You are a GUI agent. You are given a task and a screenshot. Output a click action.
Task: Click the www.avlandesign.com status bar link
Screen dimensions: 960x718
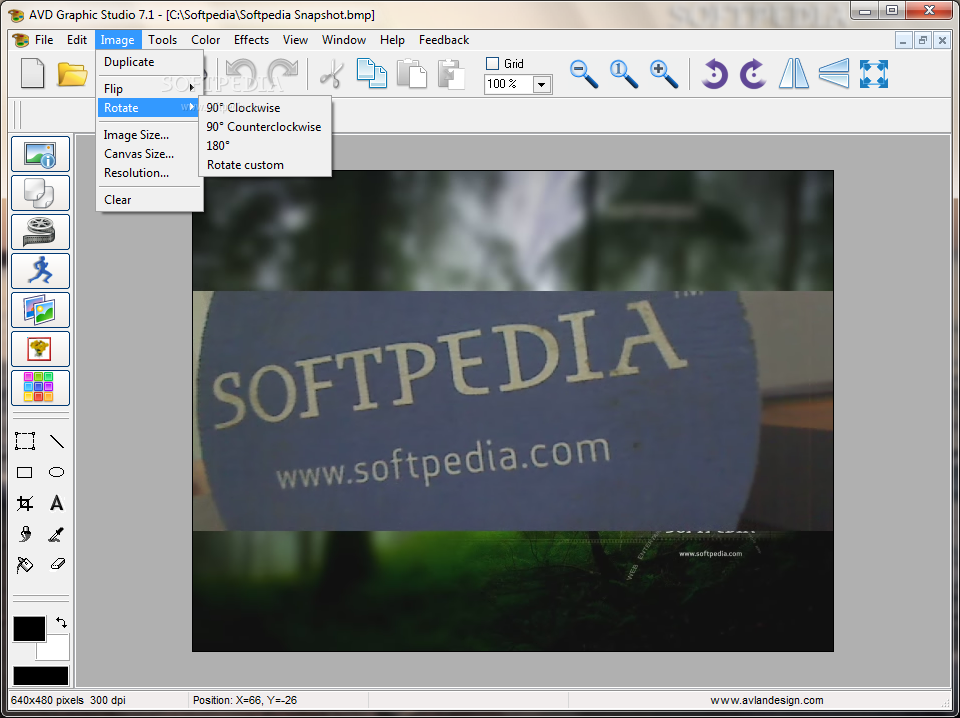[x=767, y=700]
